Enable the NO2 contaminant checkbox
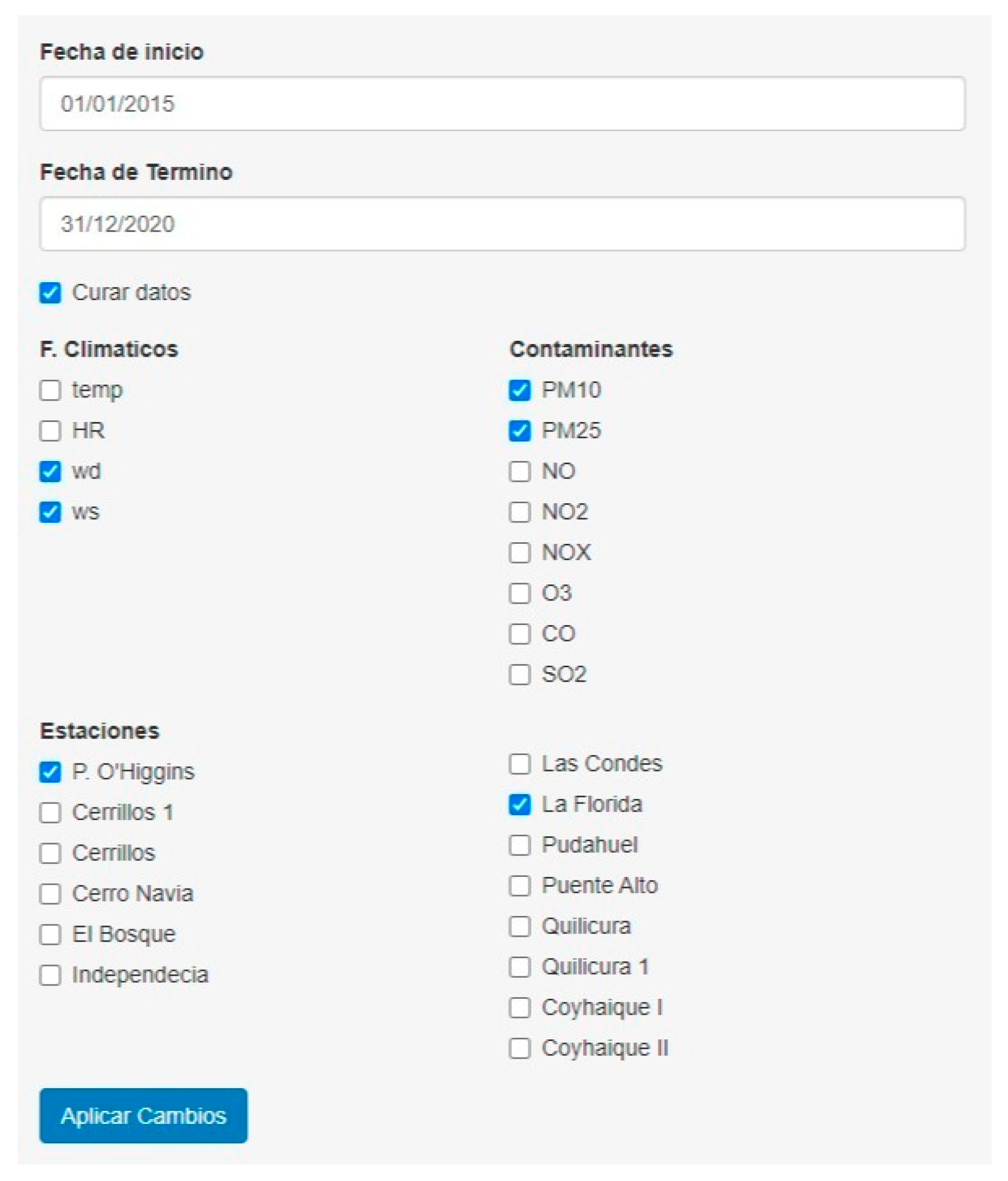Screen dimensions: 1008x1181 coord(519,512)
